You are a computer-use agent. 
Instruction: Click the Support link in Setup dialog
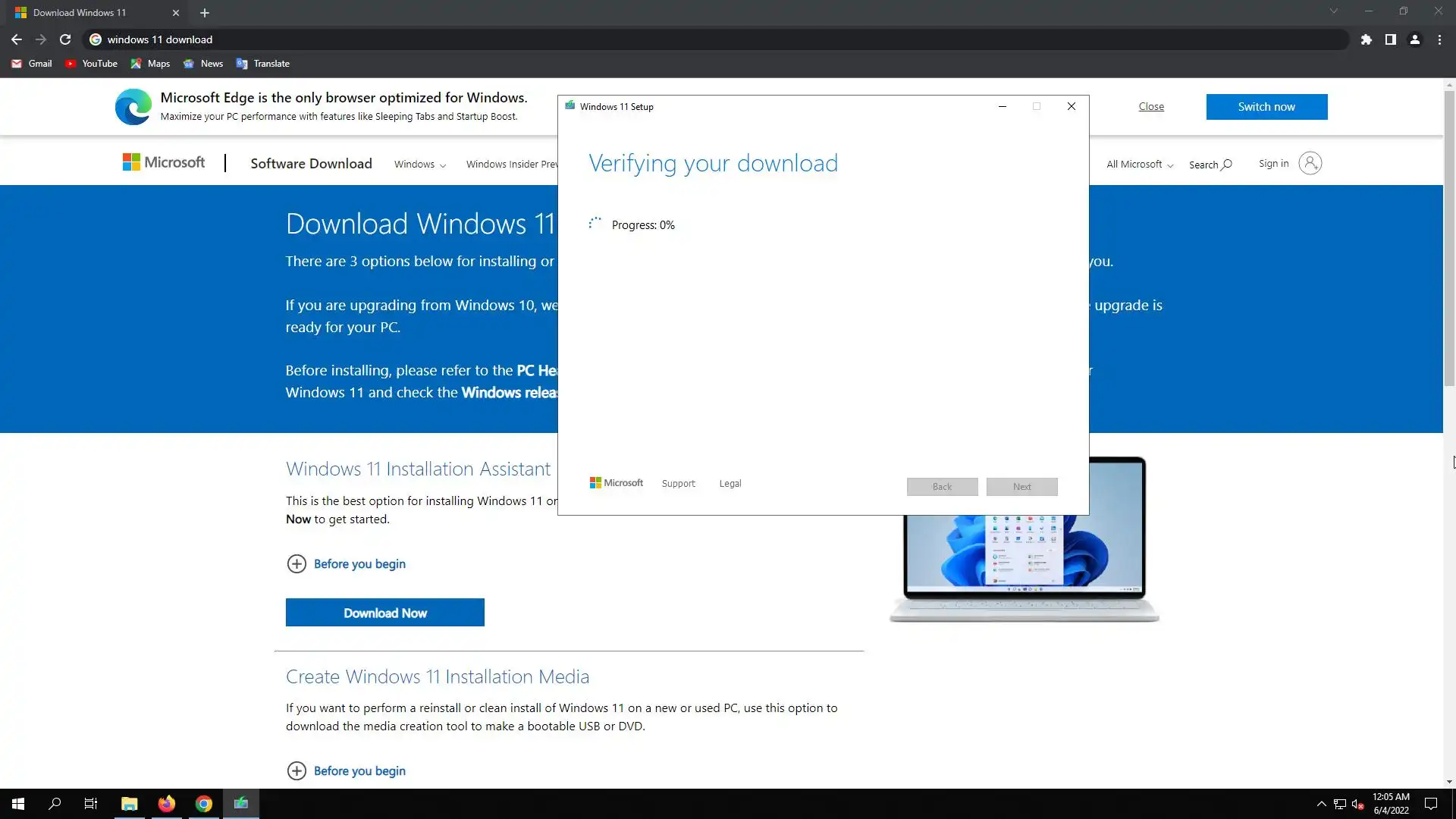(x=678, y=484)
